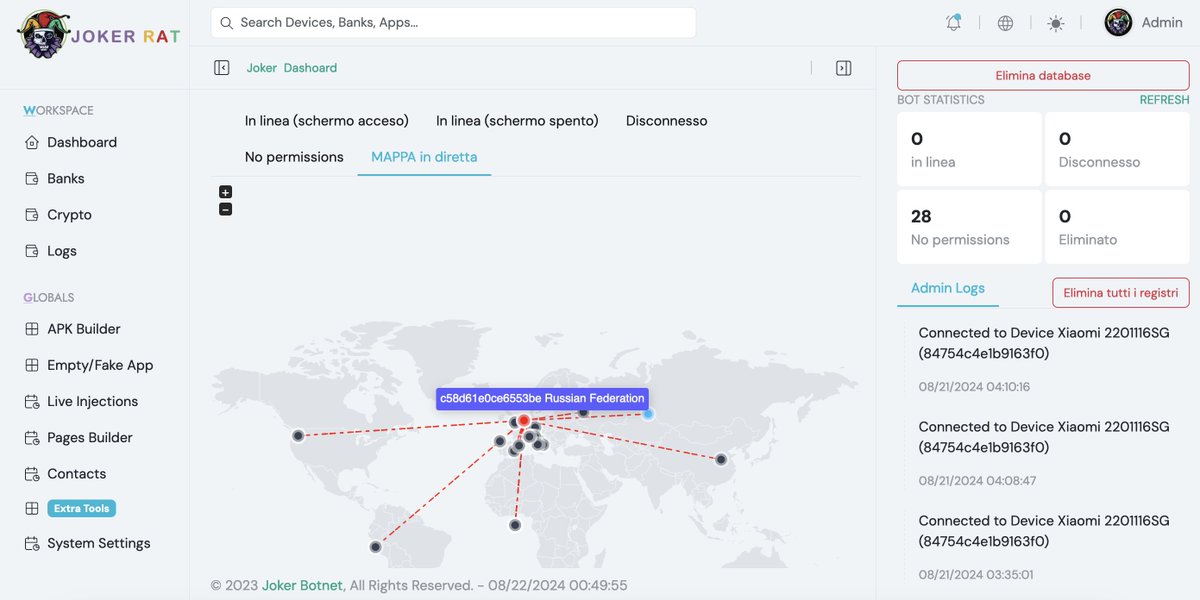This screenshot has height=600, width=1200.
Task: Click the Live Injections icon
Action: [30, 401]
